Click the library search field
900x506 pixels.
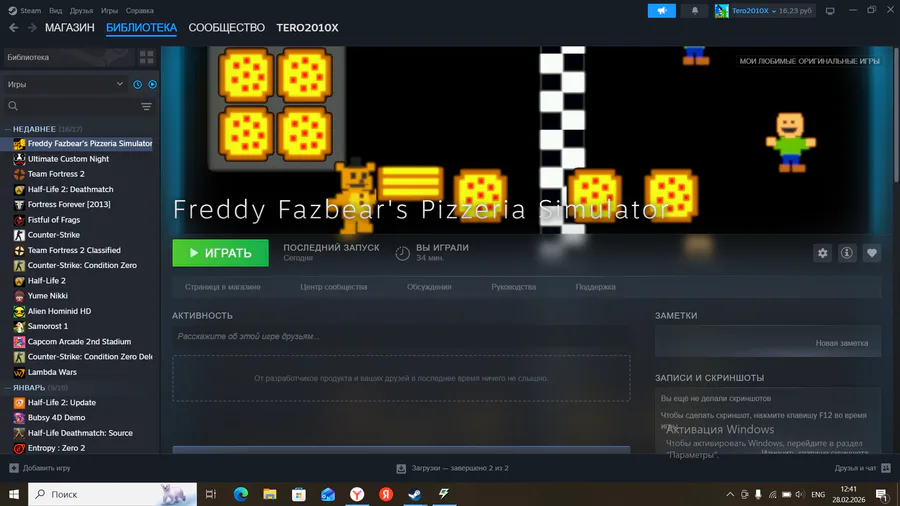72,107
